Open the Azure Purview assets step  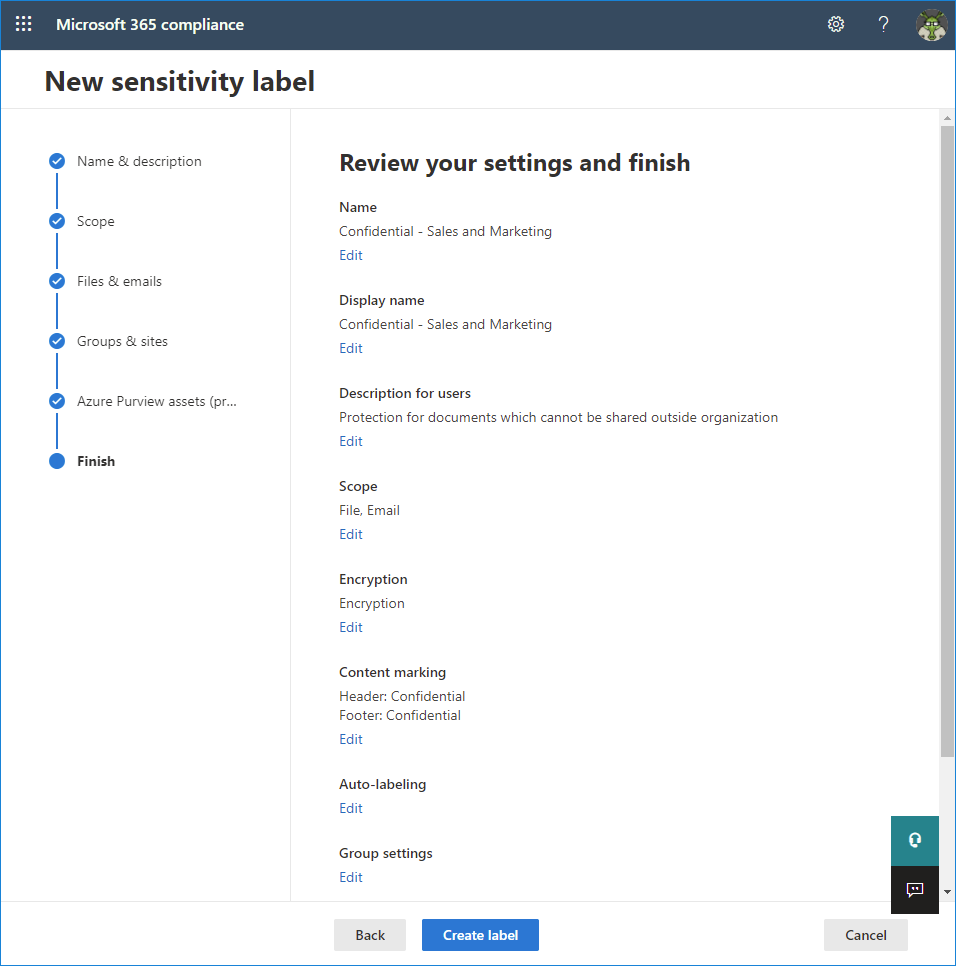pos(156,401)
